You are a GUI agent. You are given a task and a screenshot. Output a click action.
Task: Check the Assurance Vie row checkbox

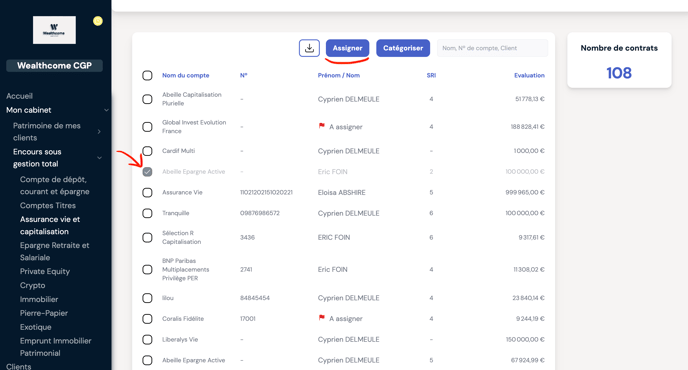tap(147, 193)
